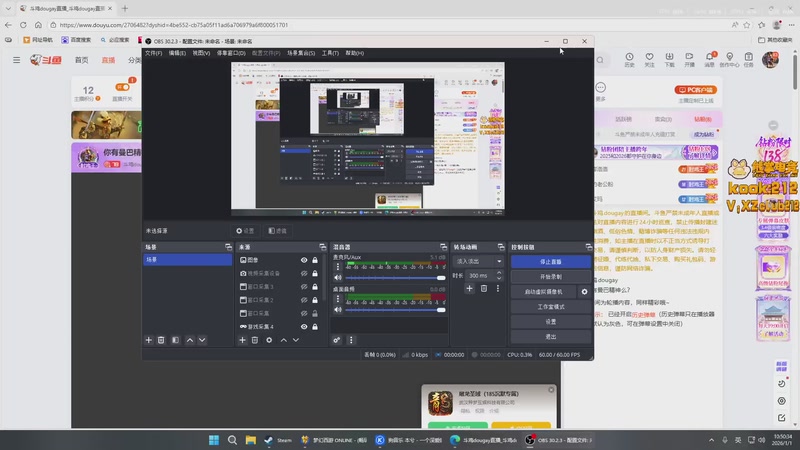Increase the transition duration with the up stepper
Viewport: 800px width, 450px height.
[x=499, y=273]
